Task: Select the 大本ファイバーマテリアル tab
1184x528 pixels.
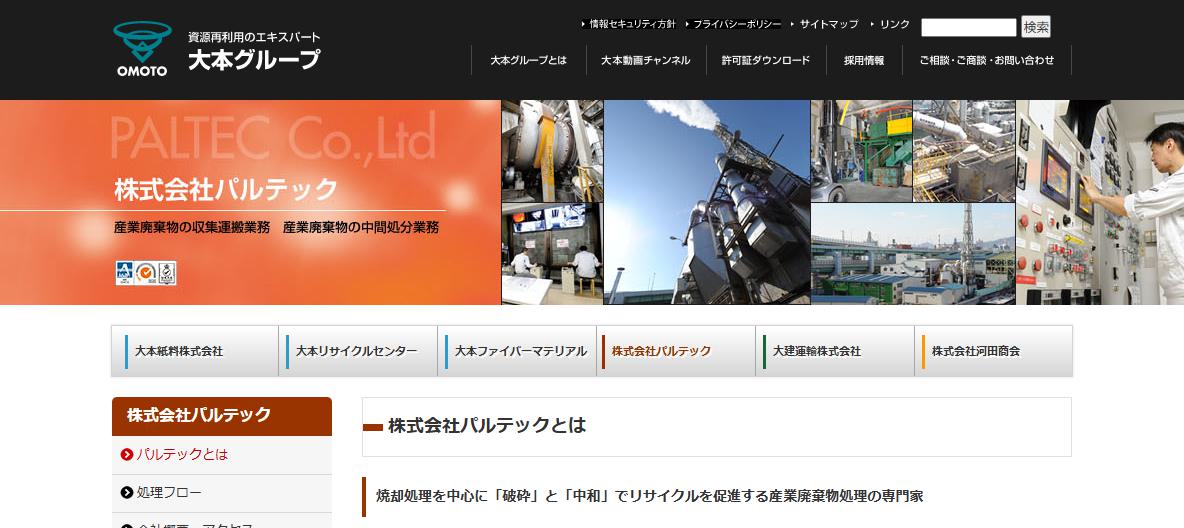Action: click(x=517, y=351)
